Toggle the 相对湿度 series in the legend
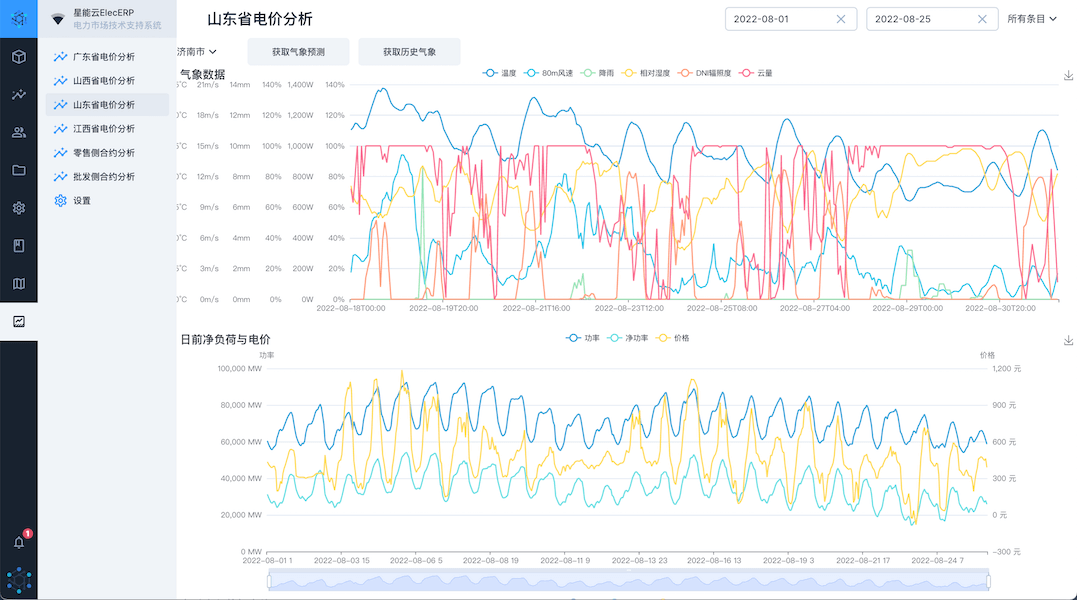 coord(646,73)
